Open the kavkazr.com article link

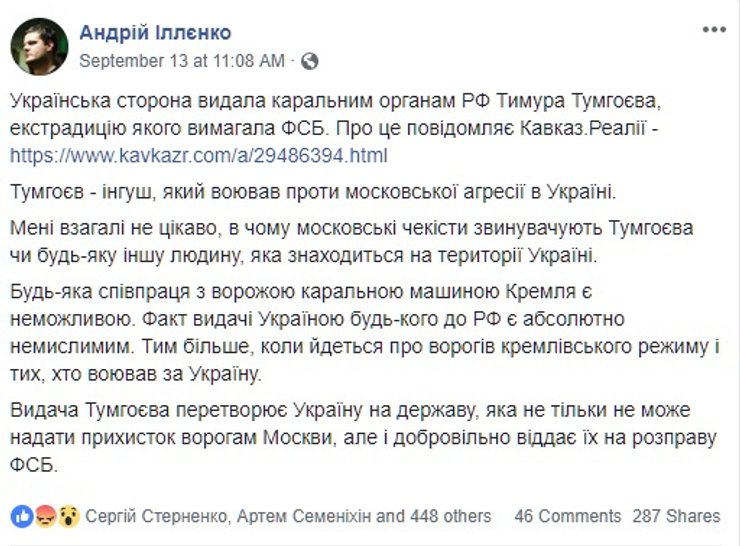click(198, 156)
